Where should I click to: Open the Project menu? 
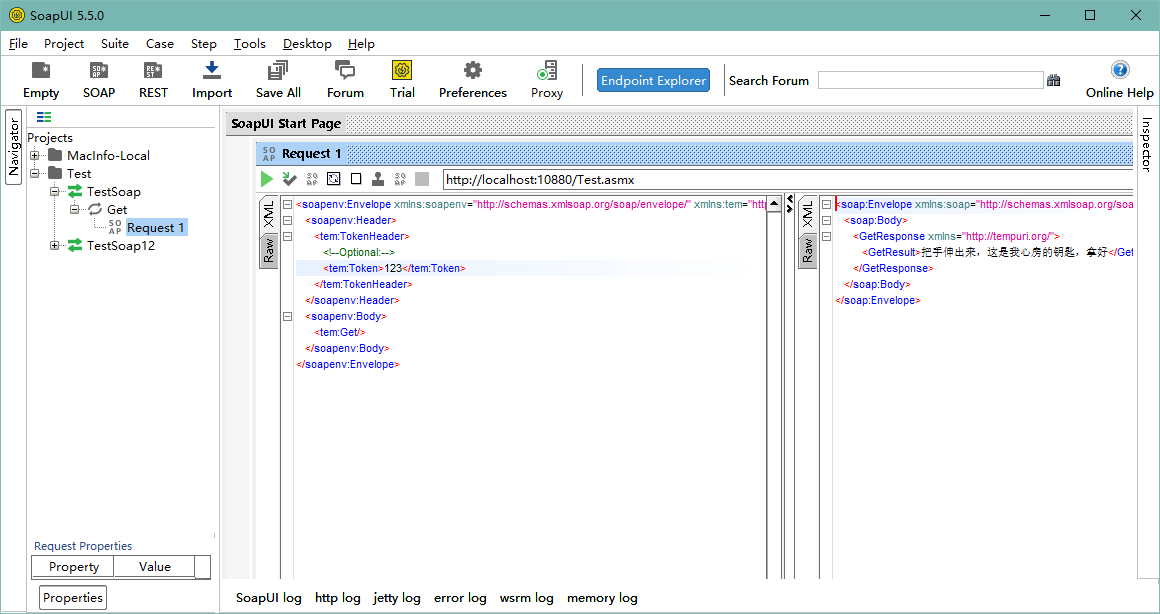(x=64, y=44)
